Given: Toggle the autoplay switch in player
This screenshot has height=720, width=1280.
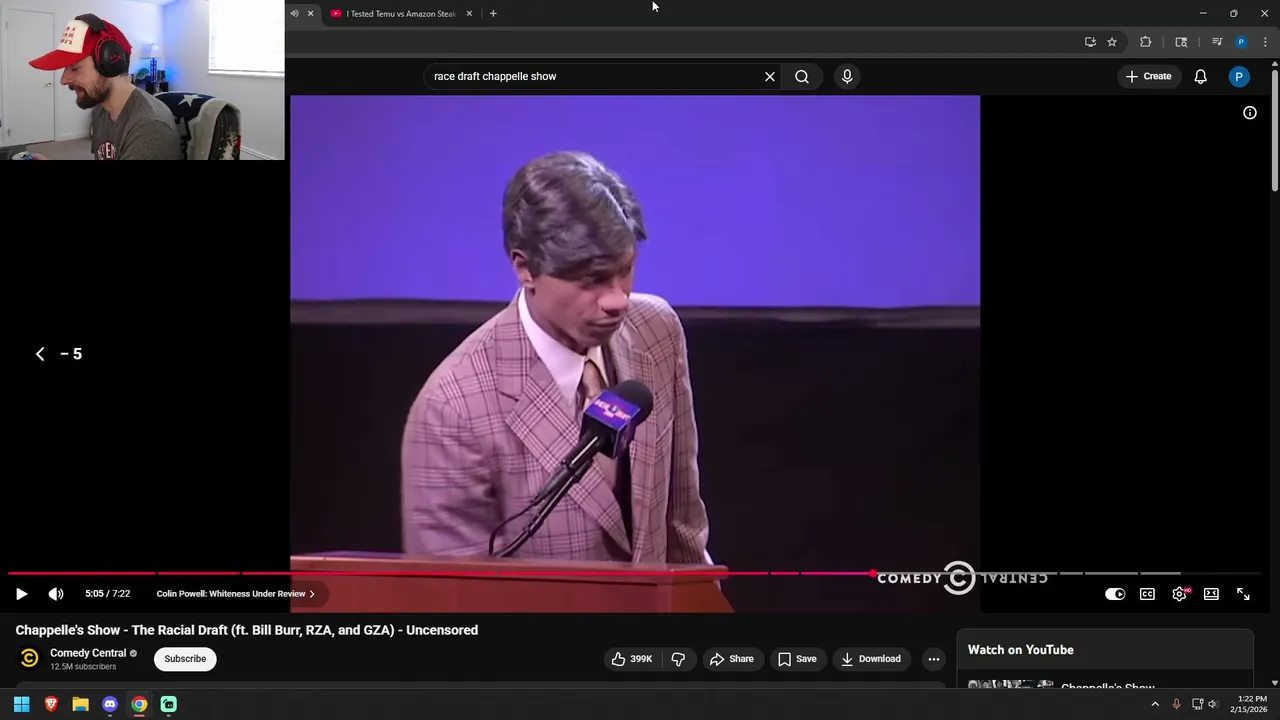Looking at the screenshot, I should [x=1115, y=594].
